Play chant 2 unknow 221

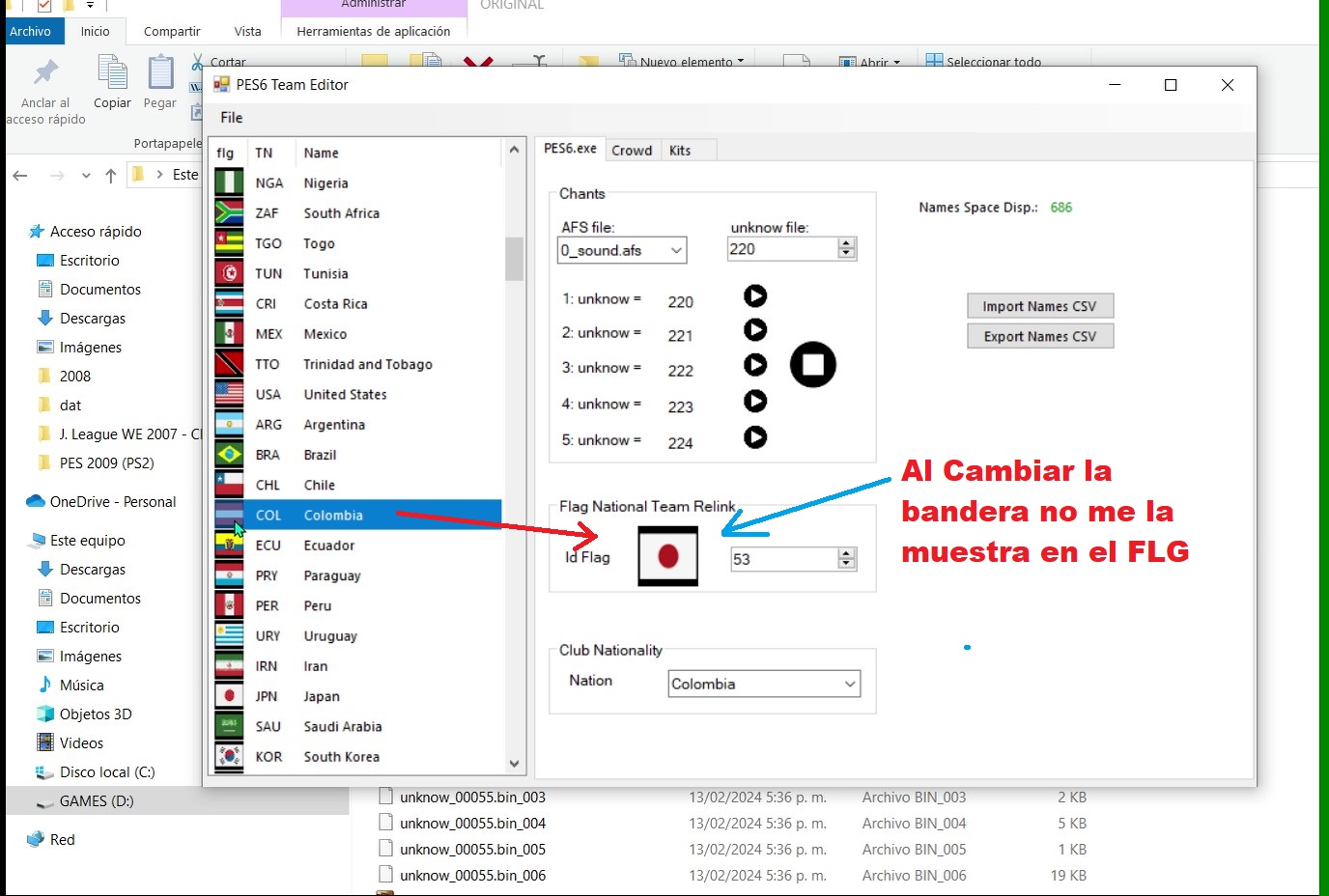[x=755, y=330]
